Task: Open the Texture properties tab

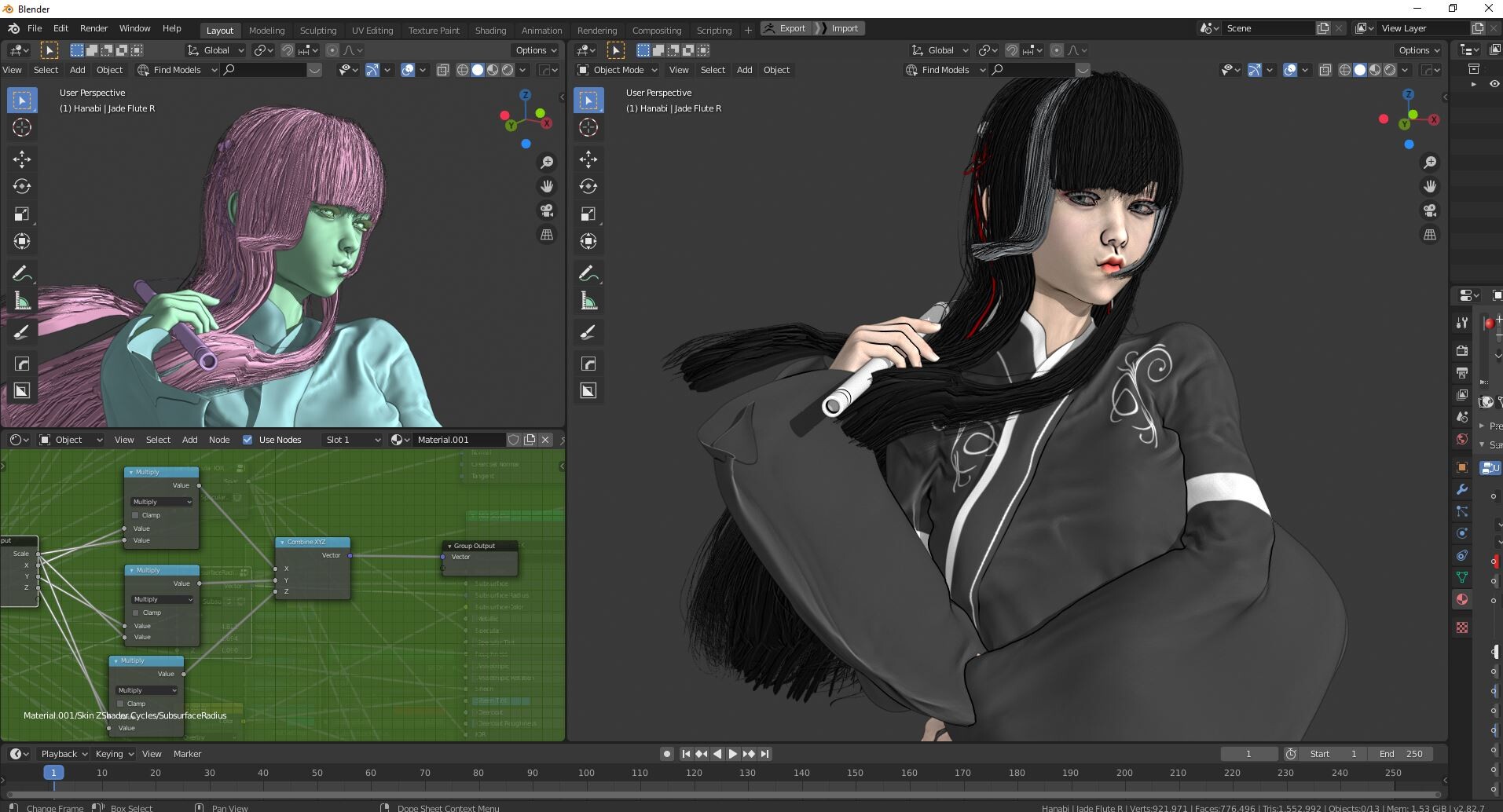Action: coord(1462,627)
